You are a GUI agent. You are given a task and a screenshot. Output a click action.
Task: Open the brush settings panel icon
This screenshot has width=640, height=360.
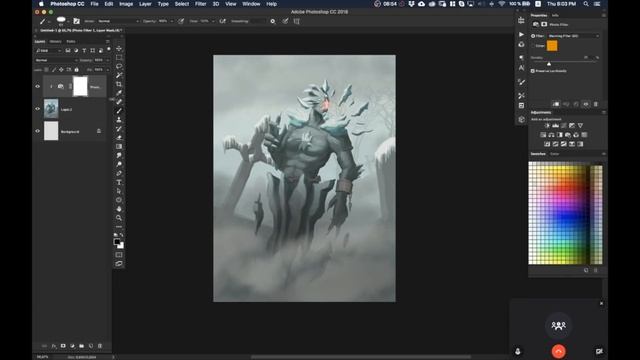point(76,21)
